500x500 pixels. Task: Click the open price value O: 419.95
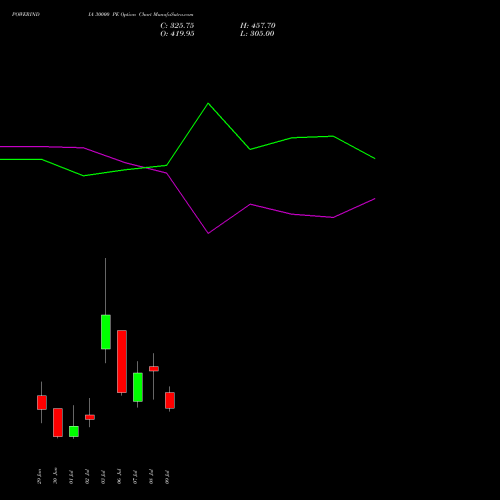[177, 34]
